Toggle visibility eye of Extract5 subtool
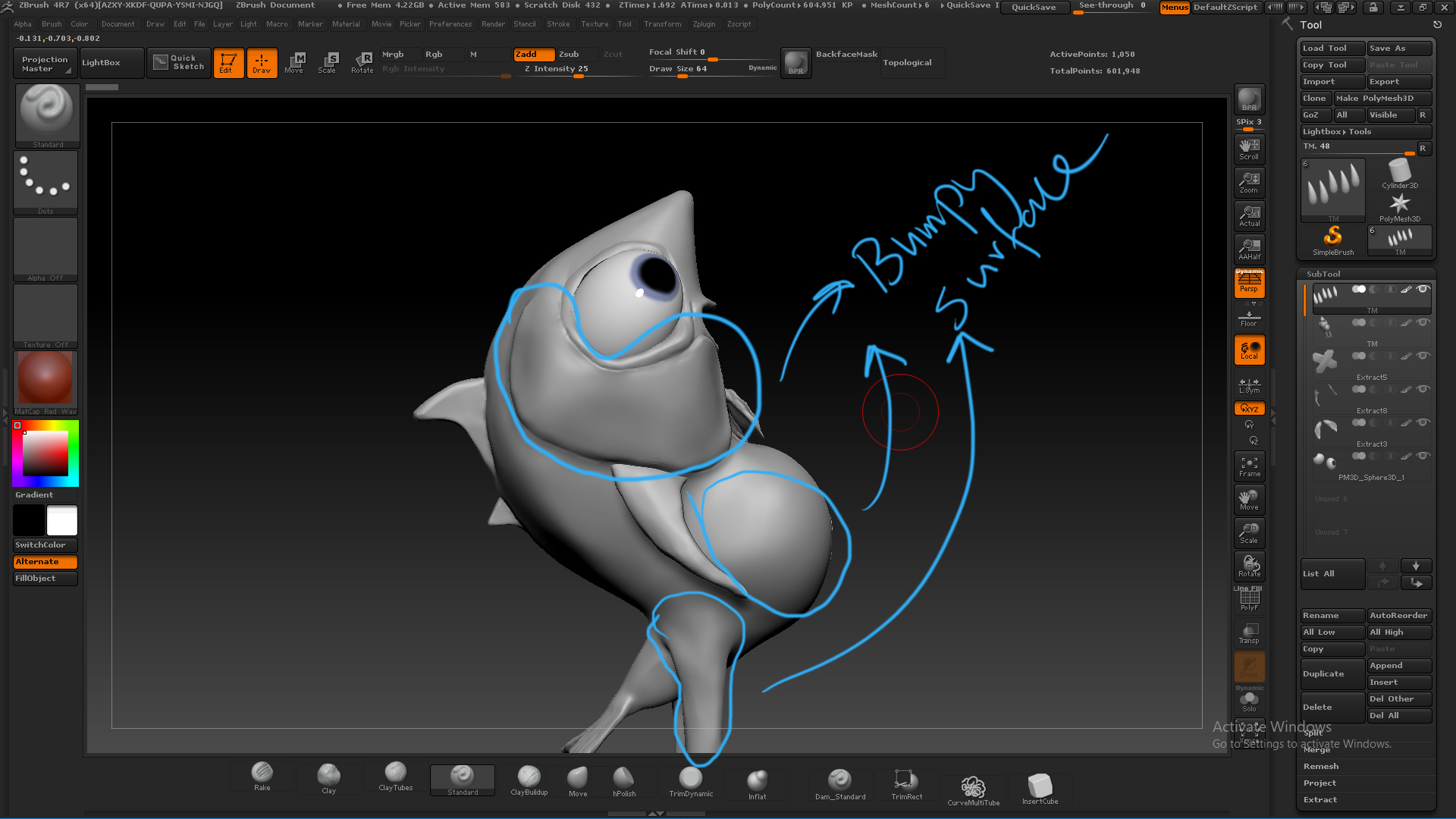This screenshot has height=819, width=1456. [1423, 356]
